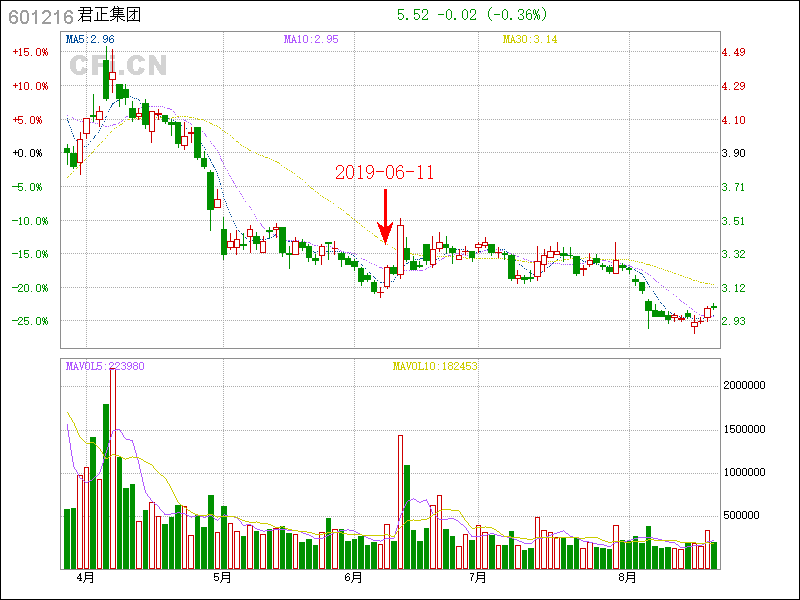Click the 4.49 price axis label
This screenshot has height=600, width=800.
coord(734,52)
